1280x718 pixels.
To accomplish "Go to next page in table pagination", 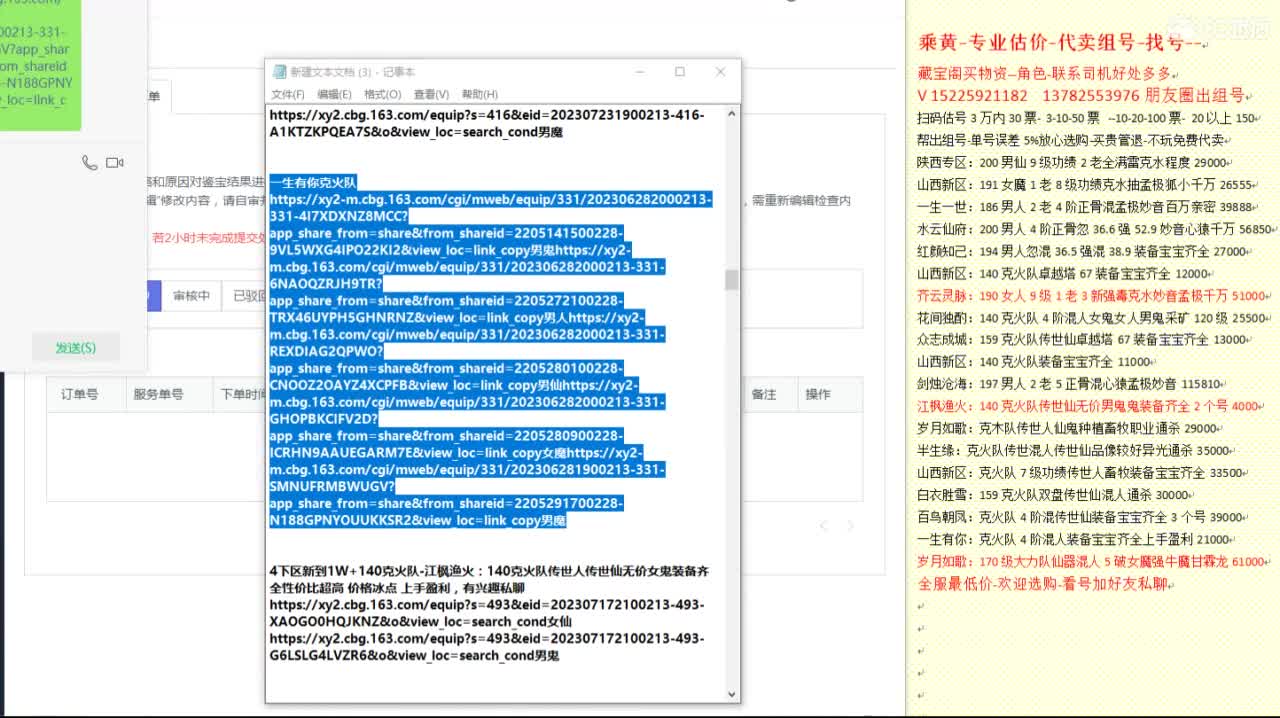I will [x=850, y=525].
